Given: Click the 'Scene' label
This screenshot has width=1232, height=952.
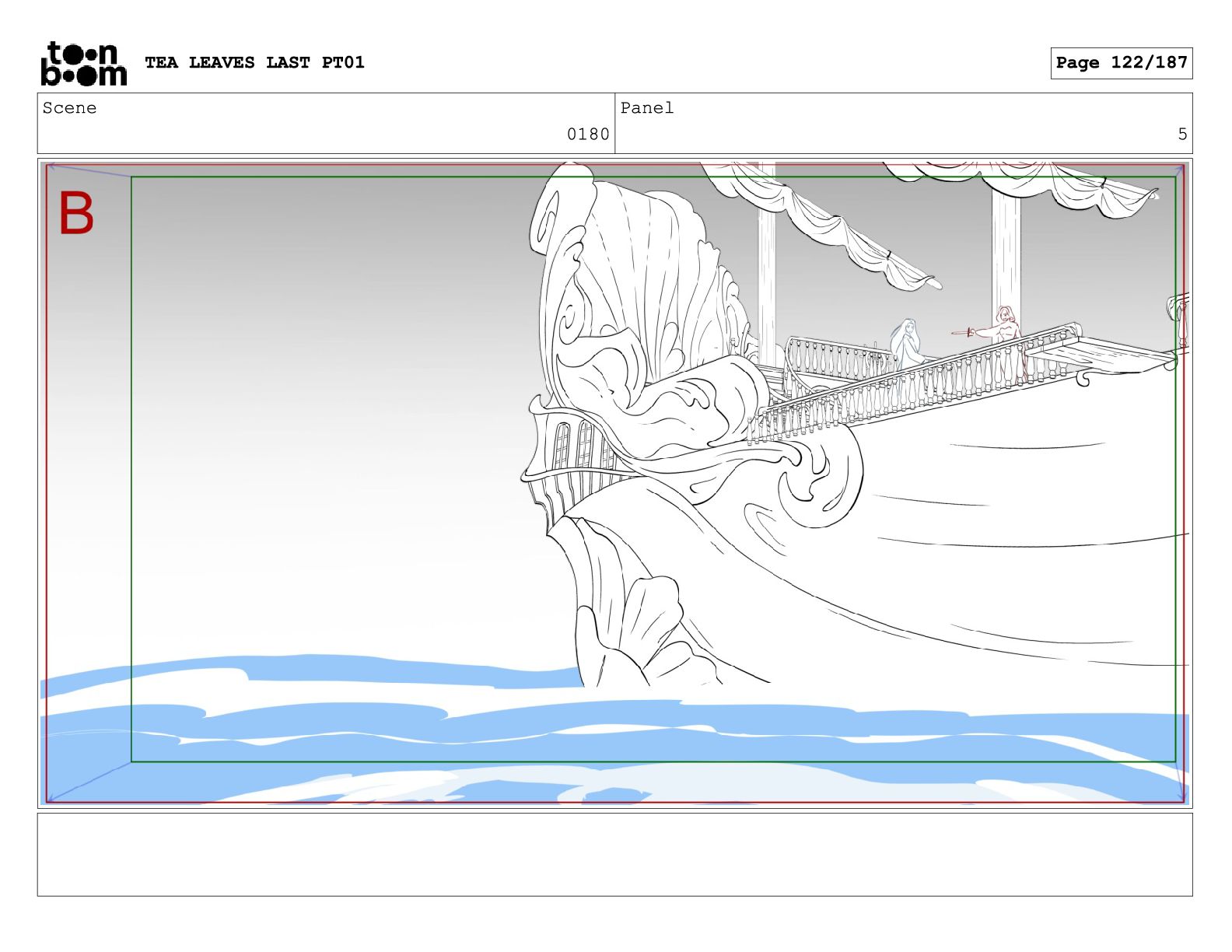Looking at the screenshot, I should (x=70, y=108).
